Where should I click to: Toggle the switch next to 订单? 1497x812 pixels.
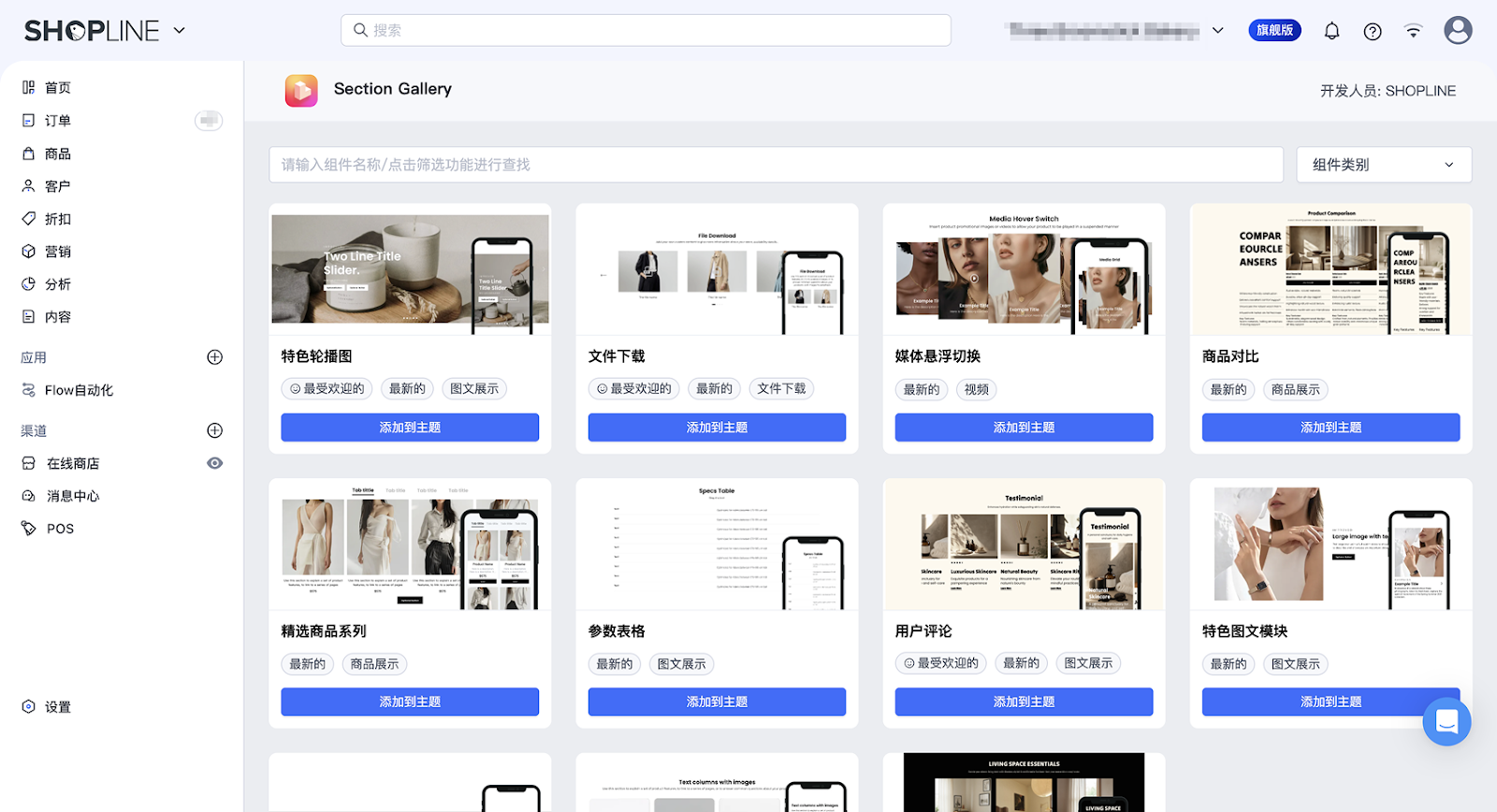(209, 120)
